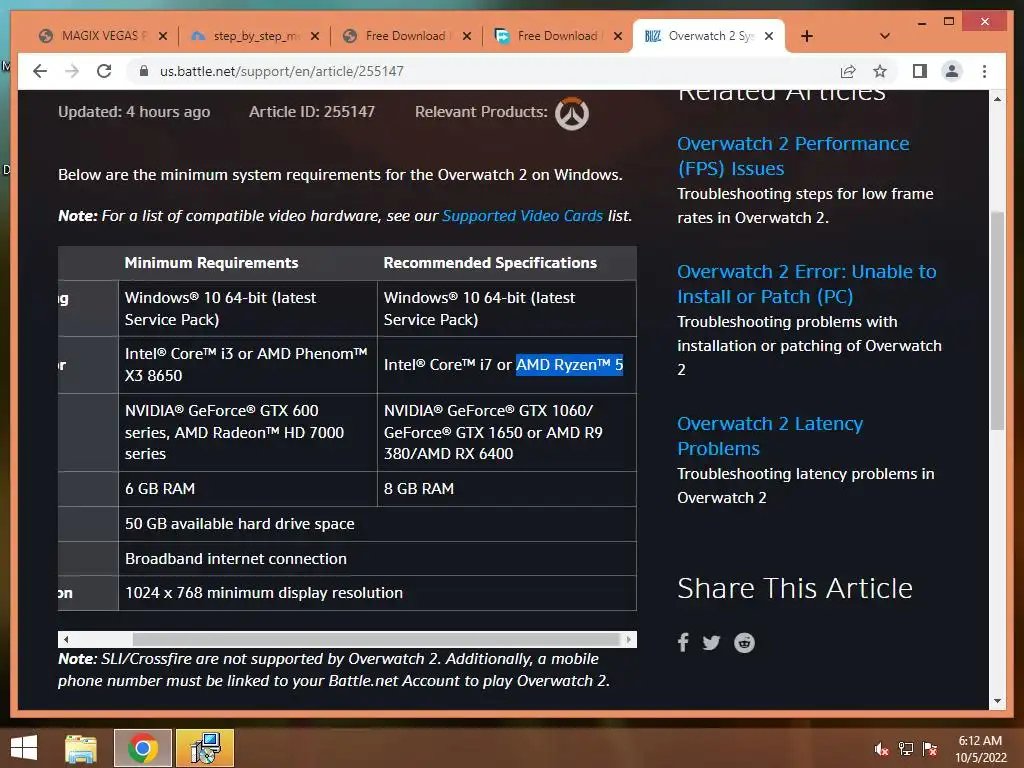This screenshot has height=768, width=1024.
Task: Click the table's horizontal scrollbar thumb
Action: click(376, 639)
